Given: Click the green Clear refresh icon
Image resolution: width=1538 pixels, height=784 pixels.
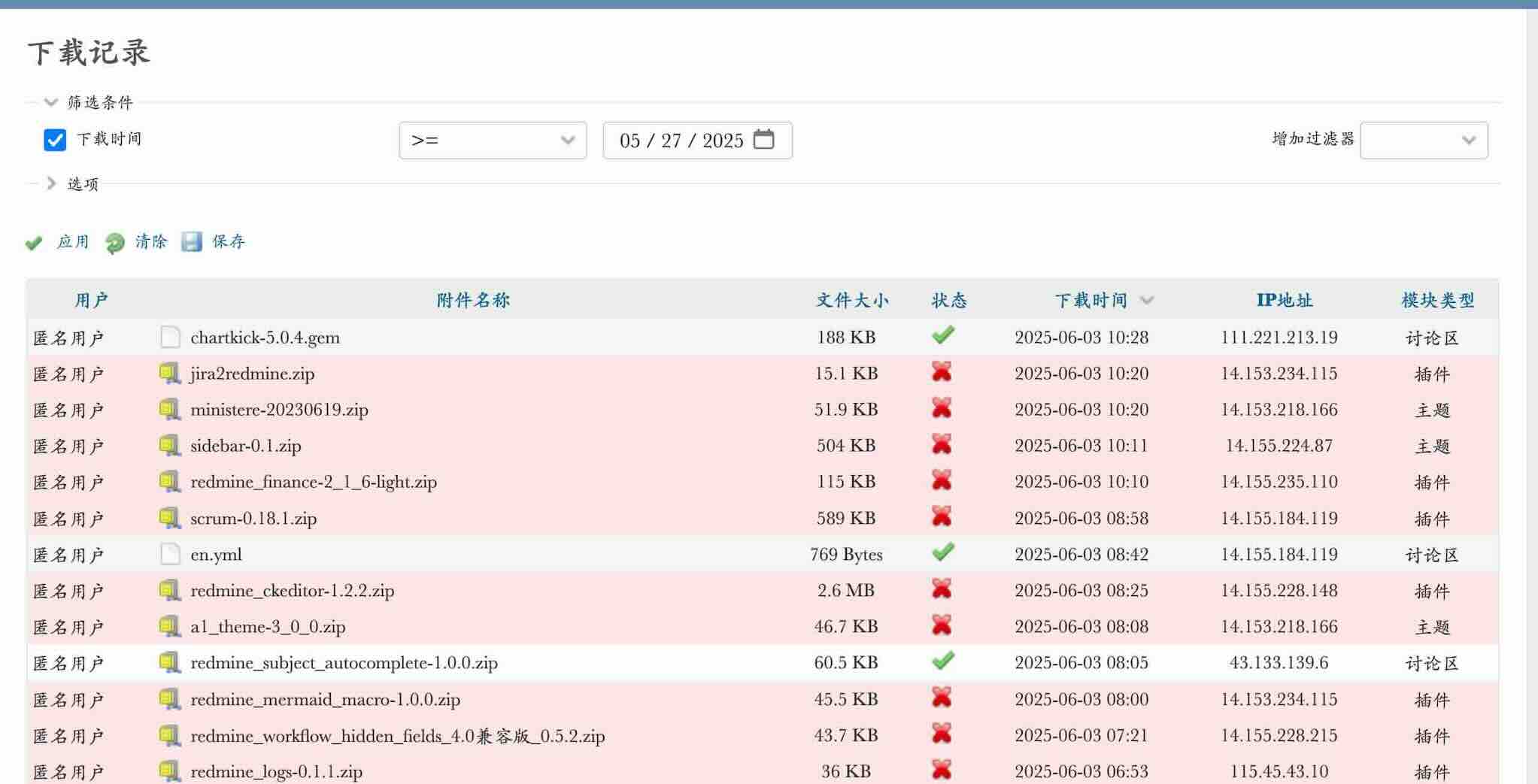Looking at the screenshot, I should point(114,243).
